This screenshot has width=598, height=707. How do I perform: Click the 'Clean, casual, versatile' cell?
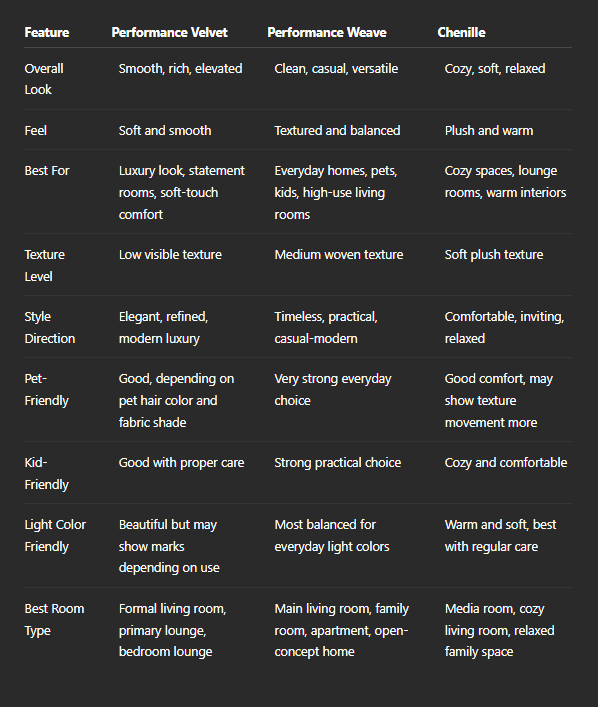336,69
